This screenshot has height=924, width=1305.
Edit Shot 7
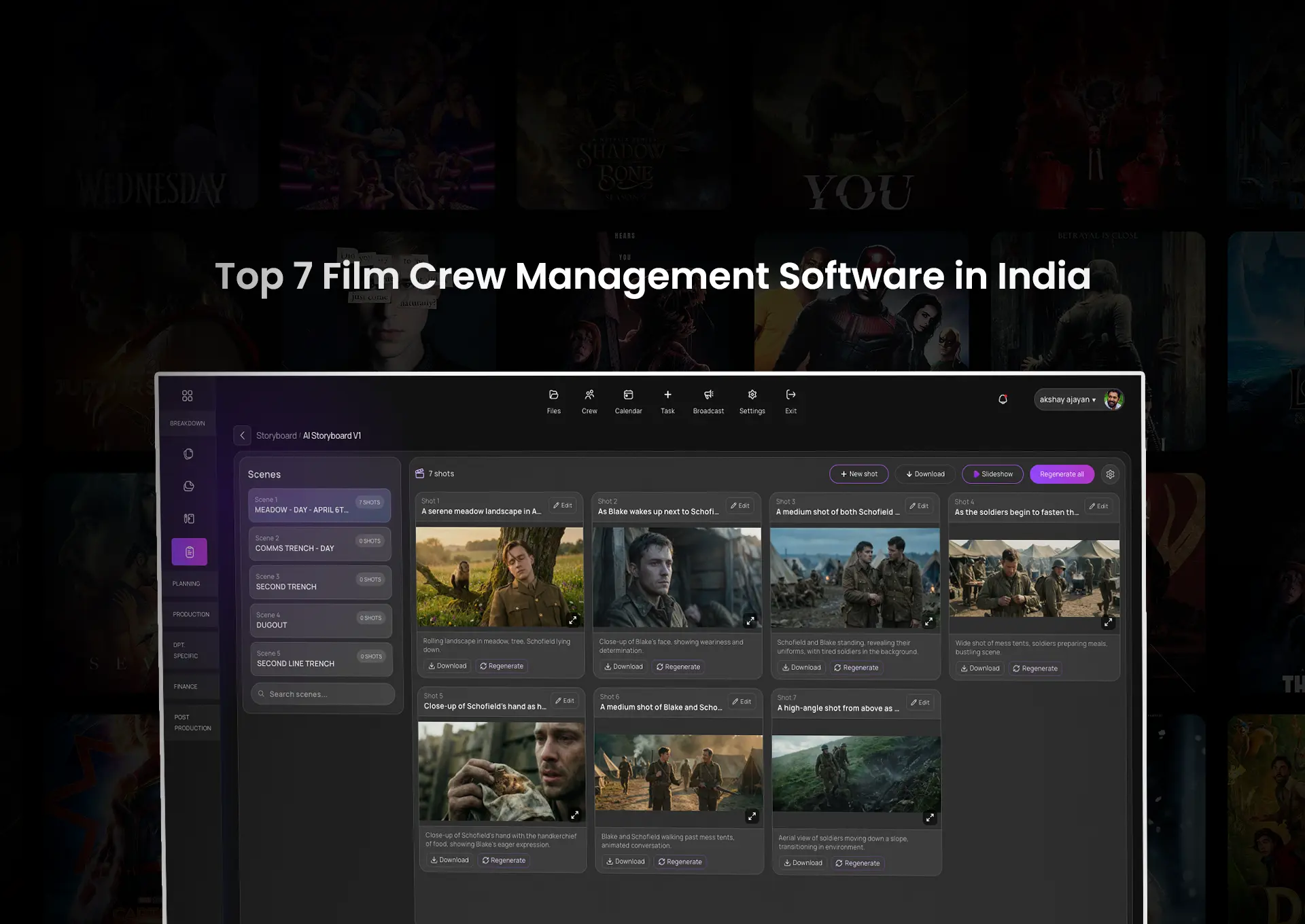point(920,703)
